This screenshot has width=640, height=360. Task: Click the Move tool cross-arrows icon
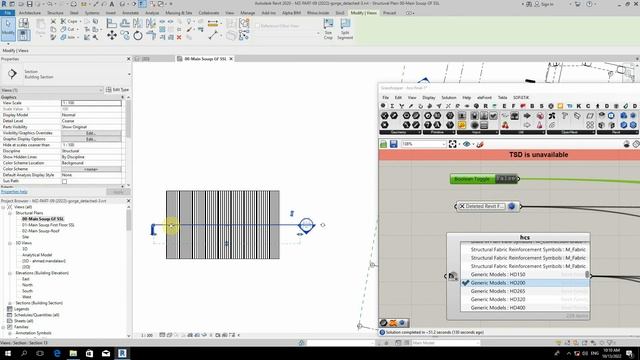coord(111,36)
